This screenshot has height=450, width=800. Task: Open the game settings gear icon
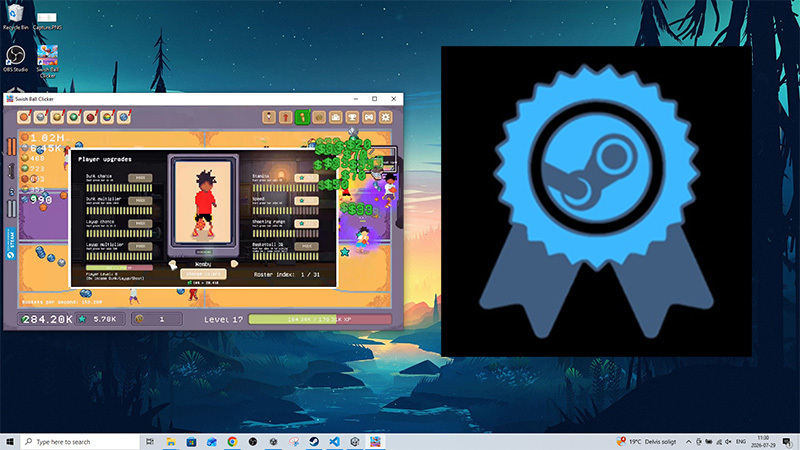[386, 117]
